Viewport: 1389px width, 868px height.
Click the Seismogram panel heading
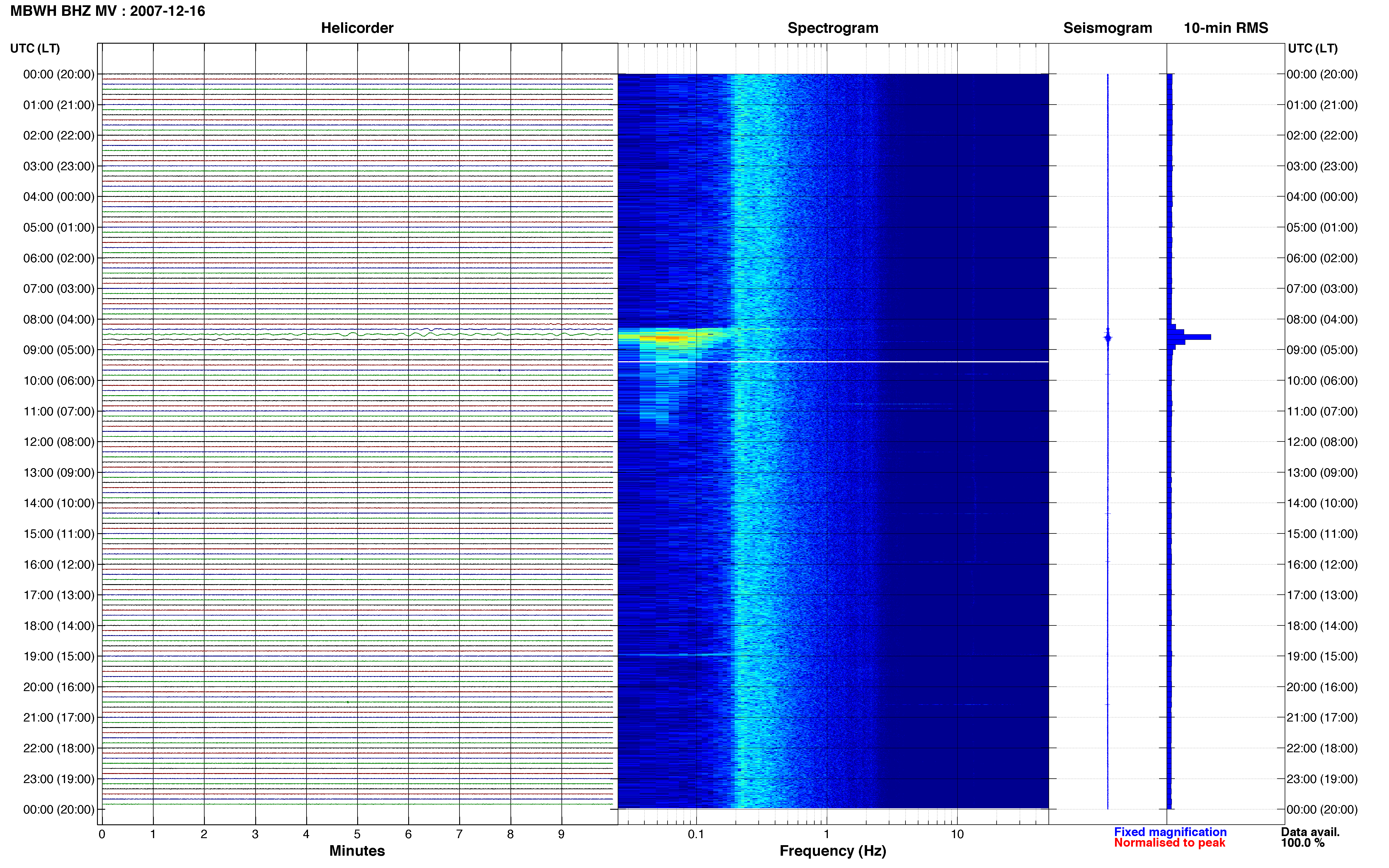(x=1107, y=28)
